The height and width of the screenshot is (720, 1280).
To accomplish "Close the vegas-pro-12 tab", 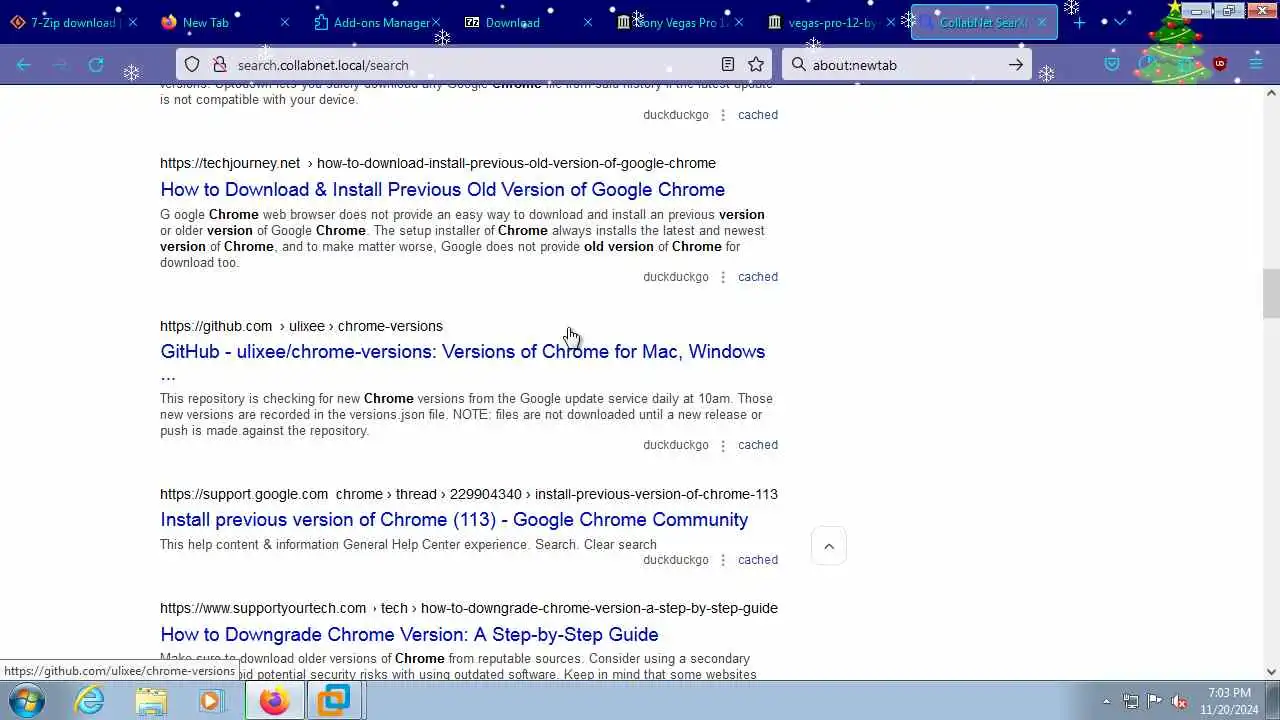I will point(890,22).
